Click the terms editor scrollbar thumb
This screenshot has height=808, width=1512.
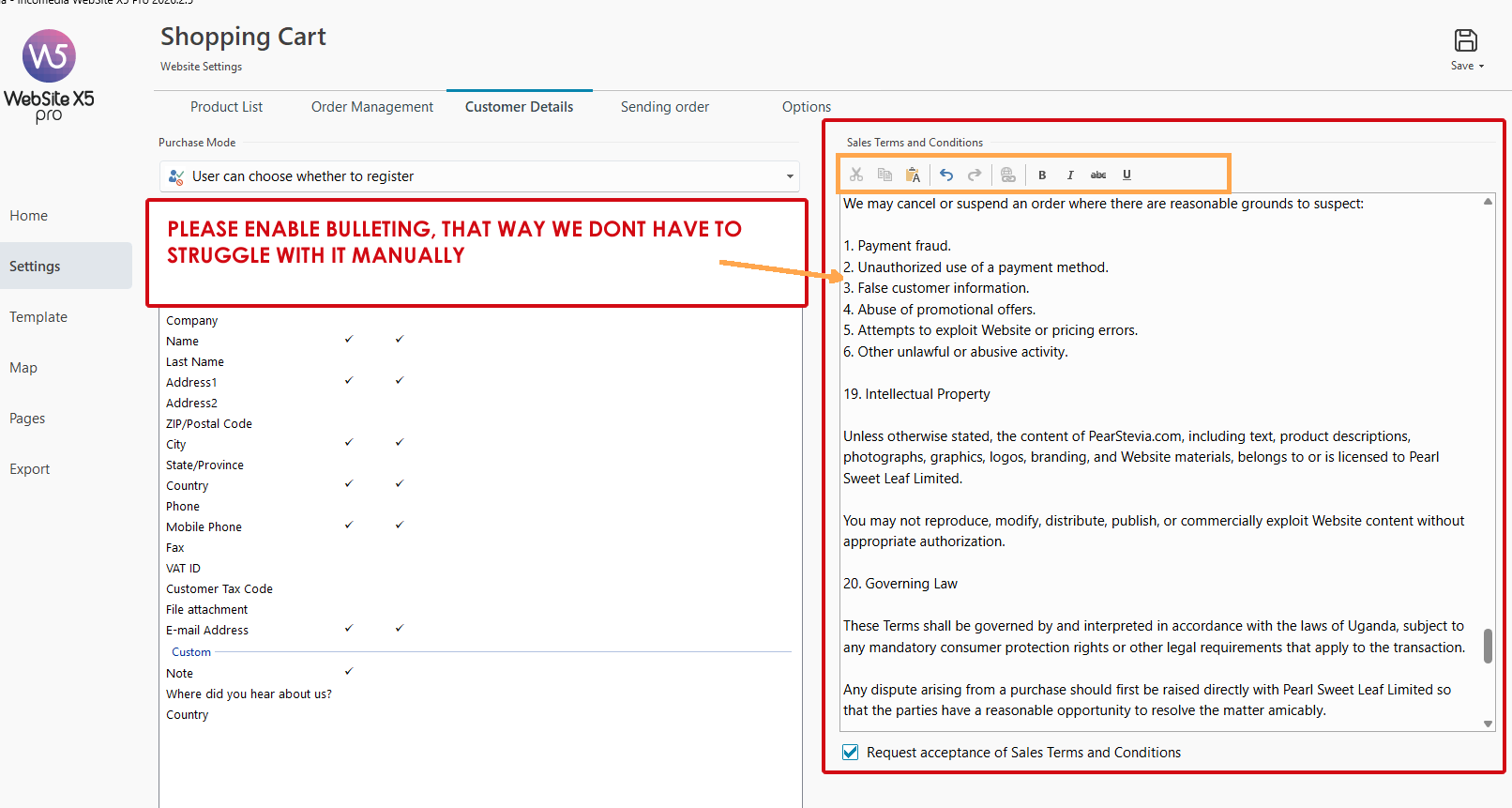click(x=1488, y=646)
